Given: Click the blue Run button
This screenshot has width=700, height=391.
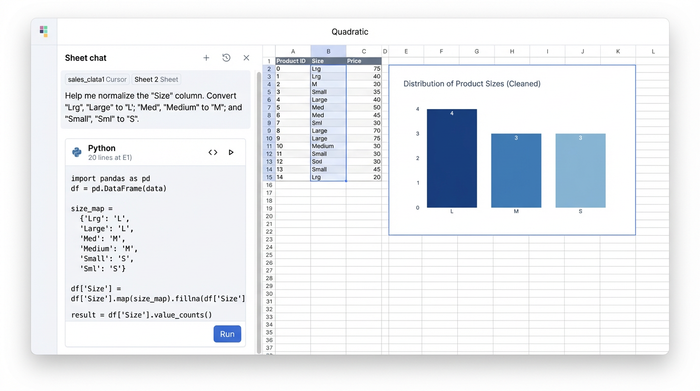Looking at the screenshot, I should pyautogui.click(x=227, y=334).
